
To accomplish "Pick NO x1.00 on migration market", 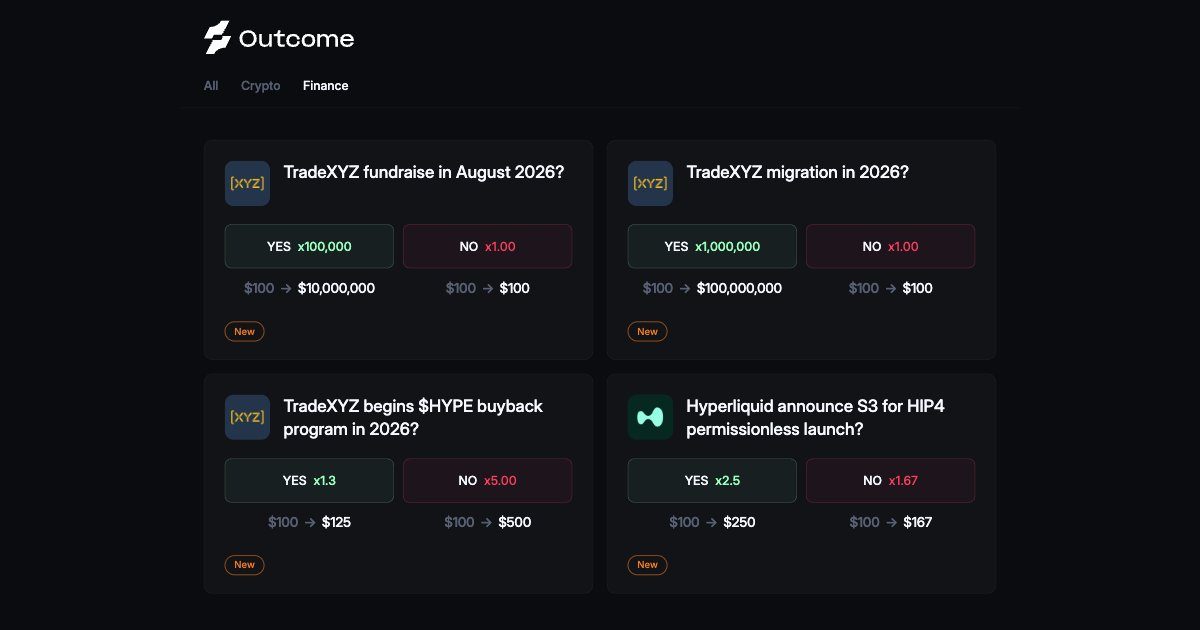I will 891,246.
